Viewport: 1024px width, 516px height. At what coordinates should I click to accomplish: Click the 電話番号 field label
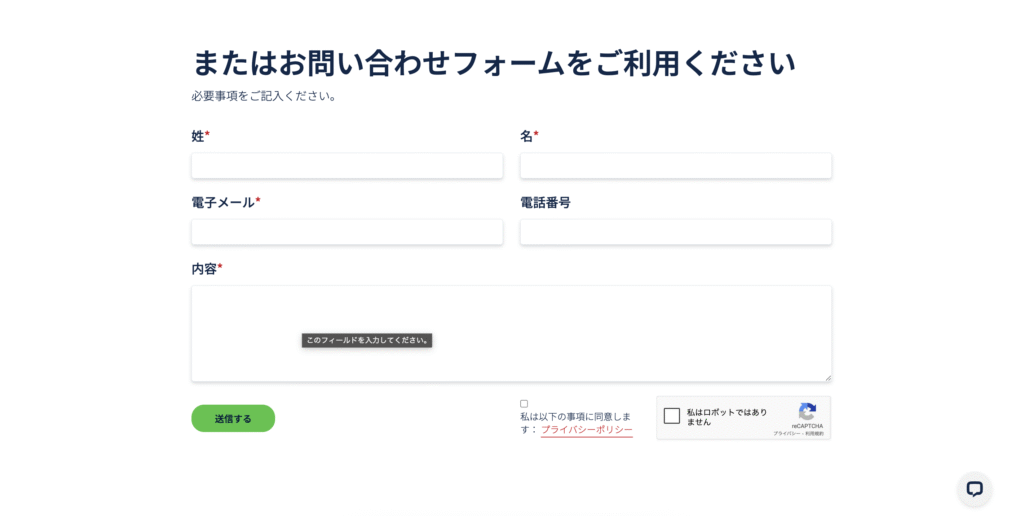[x=545, y=202]
